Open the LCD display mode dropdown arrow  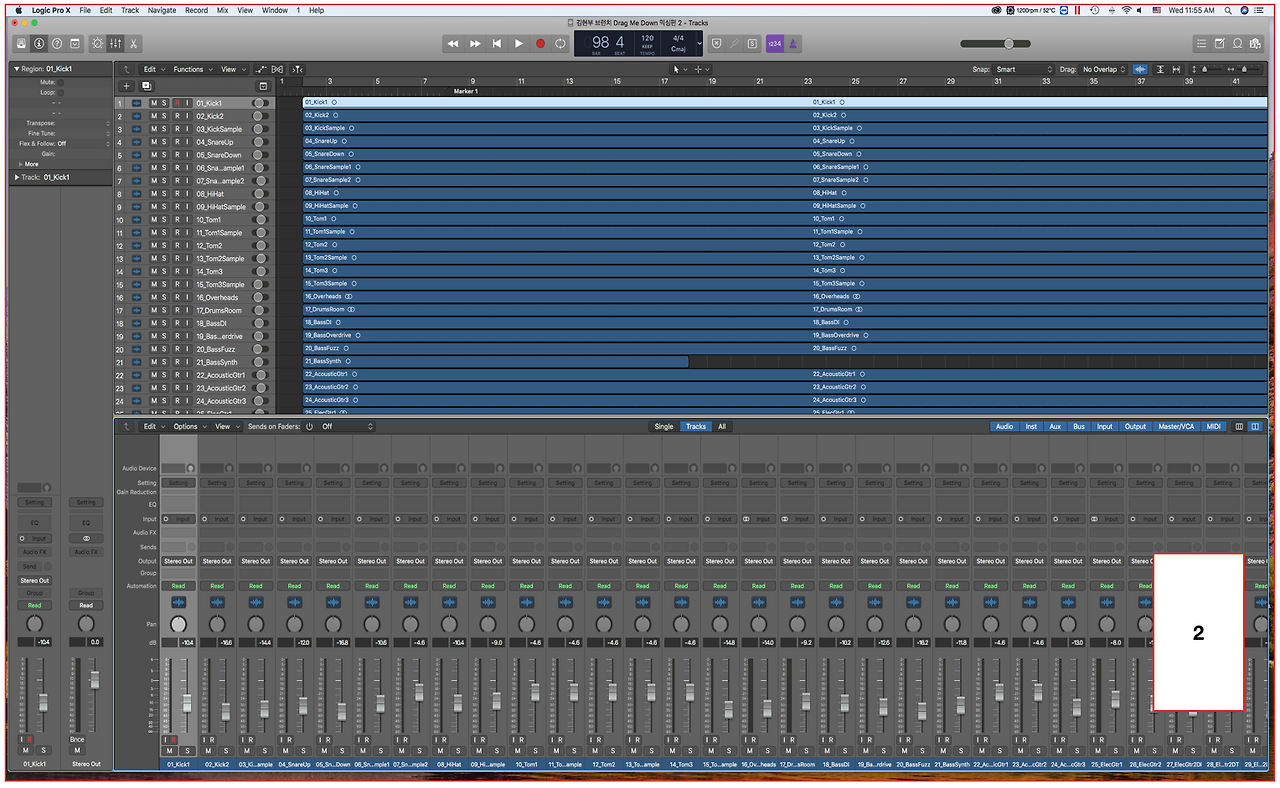699,43
